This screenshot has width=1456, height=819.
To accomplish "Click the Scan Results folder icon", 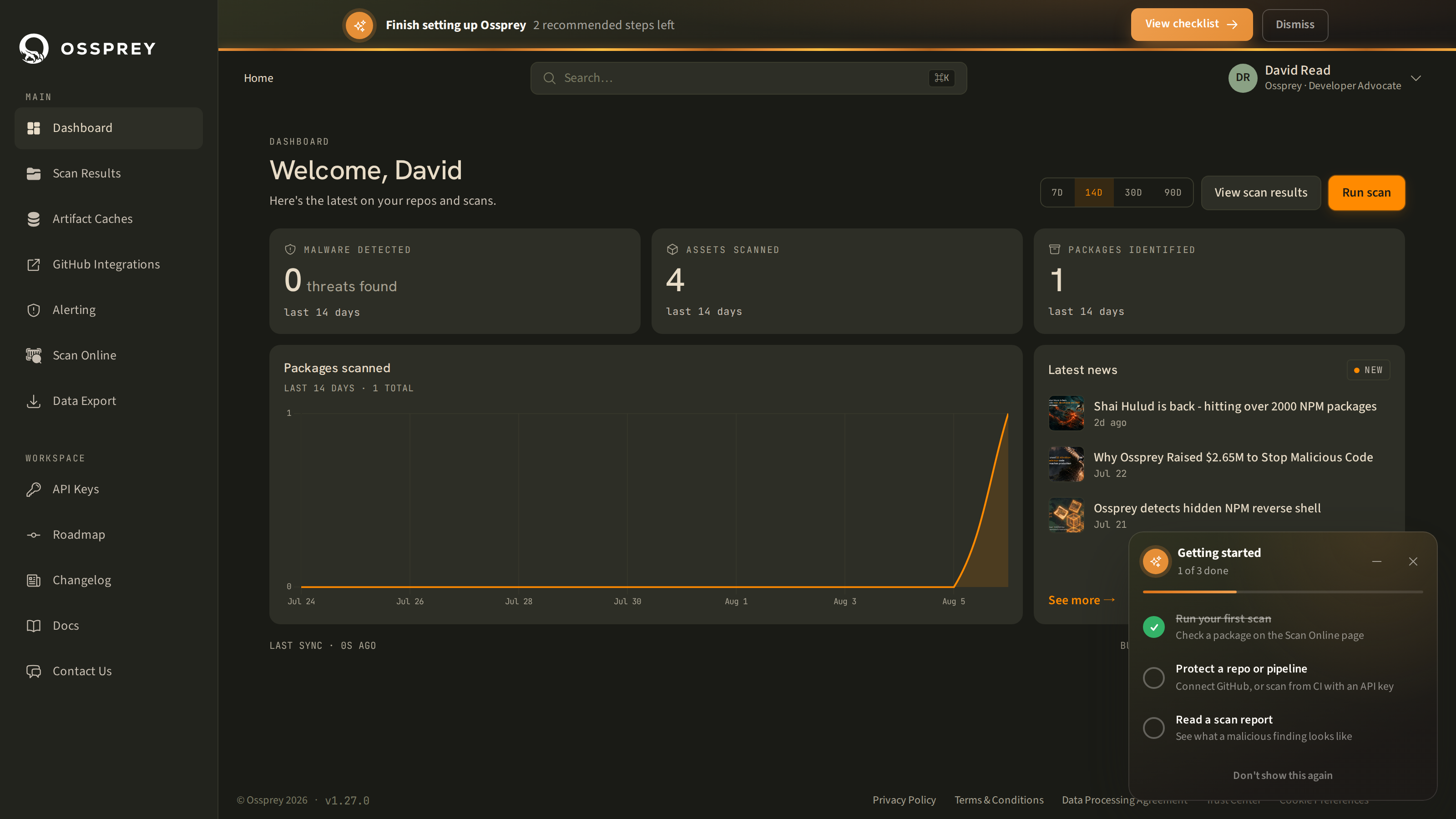I will (34, 173).
